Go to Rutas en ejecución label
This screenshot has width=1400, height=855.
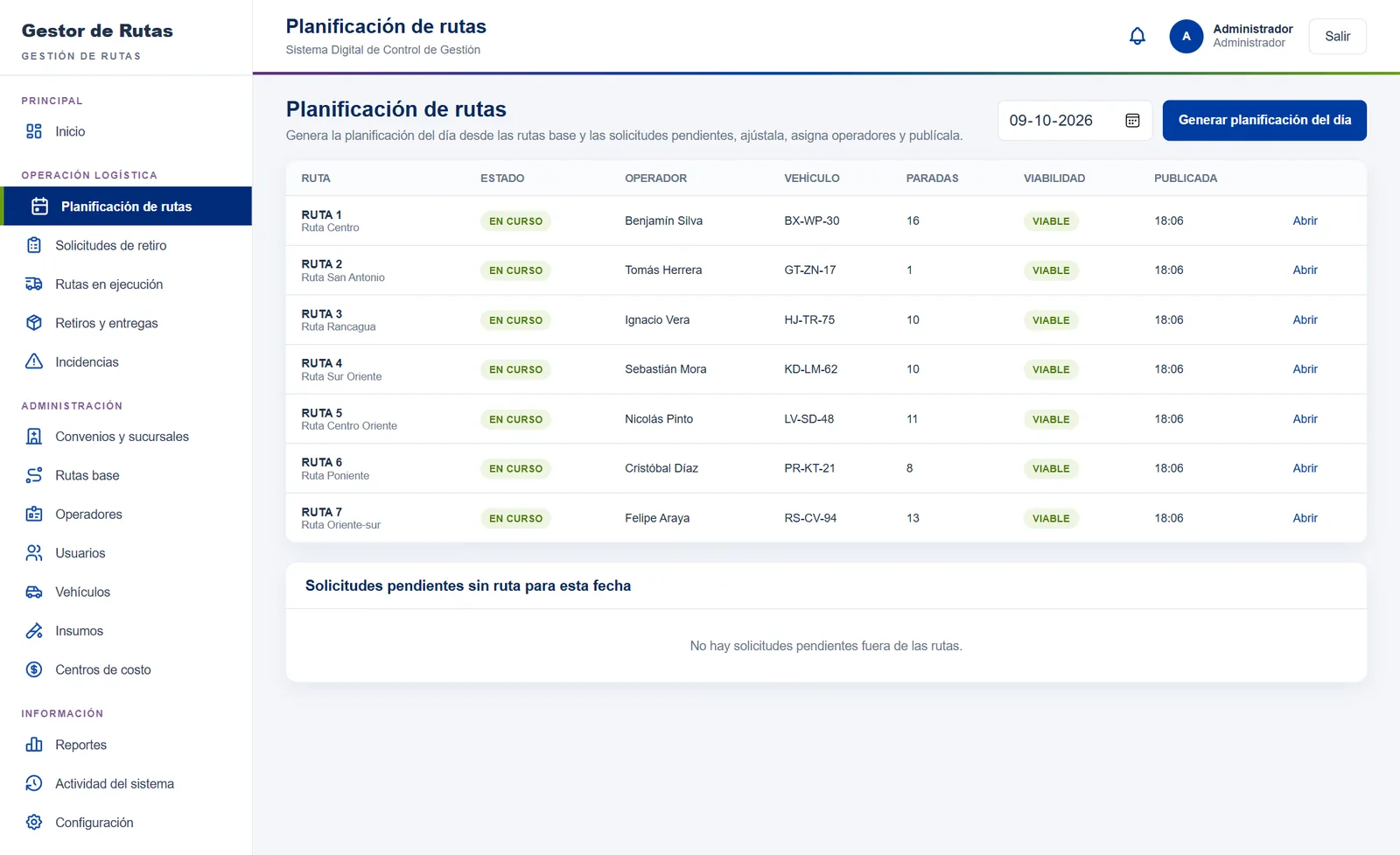pos(108,284)
